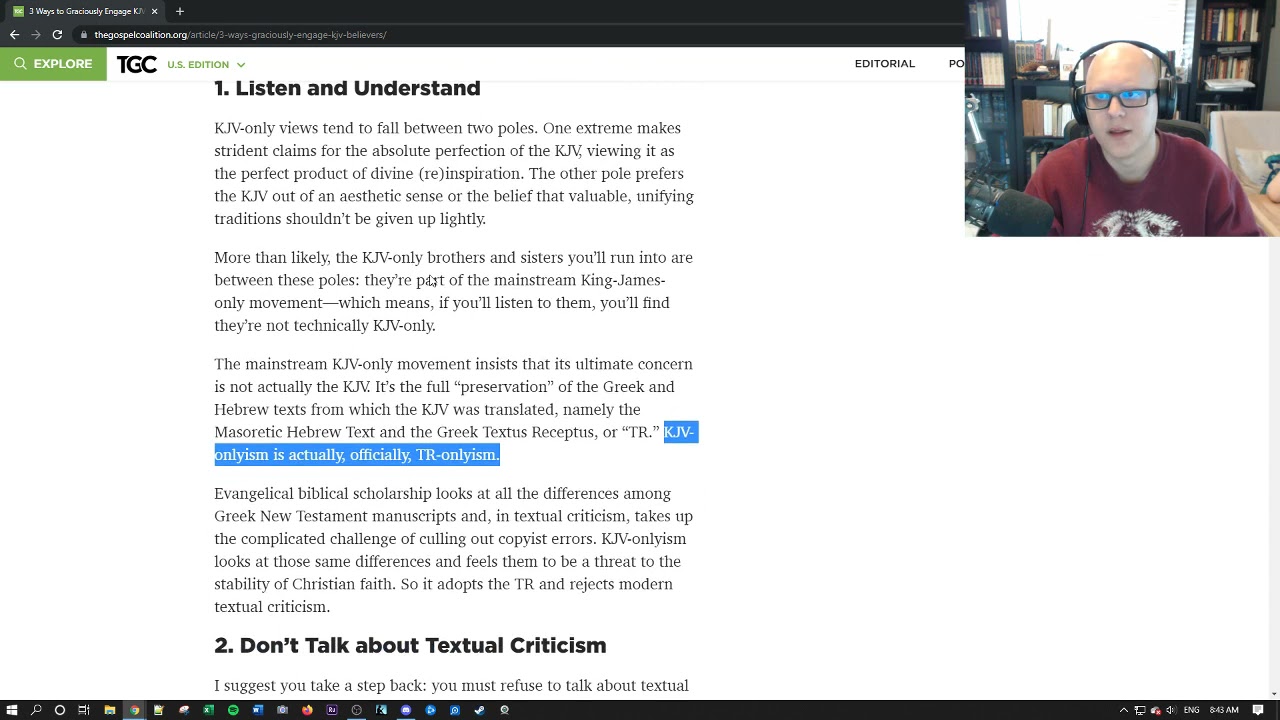Viewport: 1280px width, 720px height.
Task: Reload the page with the refresh icon
Action: click(57, 35)
